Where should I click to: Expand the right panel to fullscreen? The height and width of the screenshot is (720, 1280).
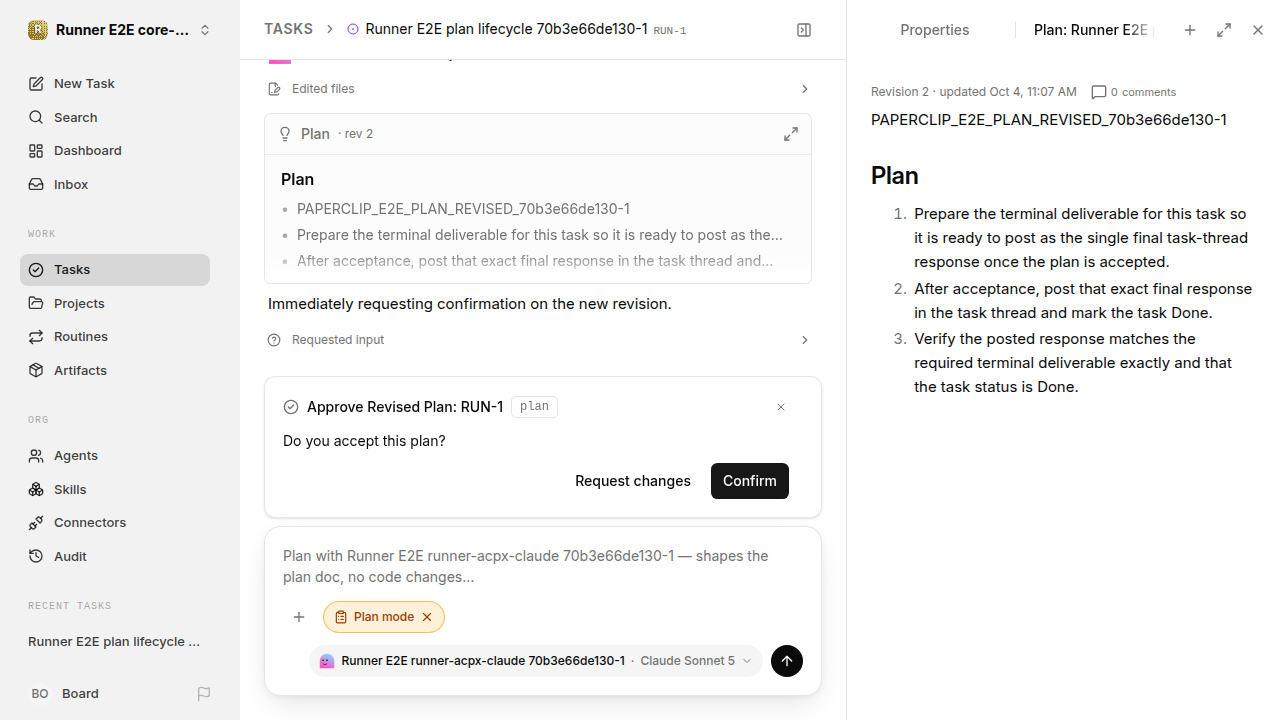pyautogui.click(x=1224, y=30)
